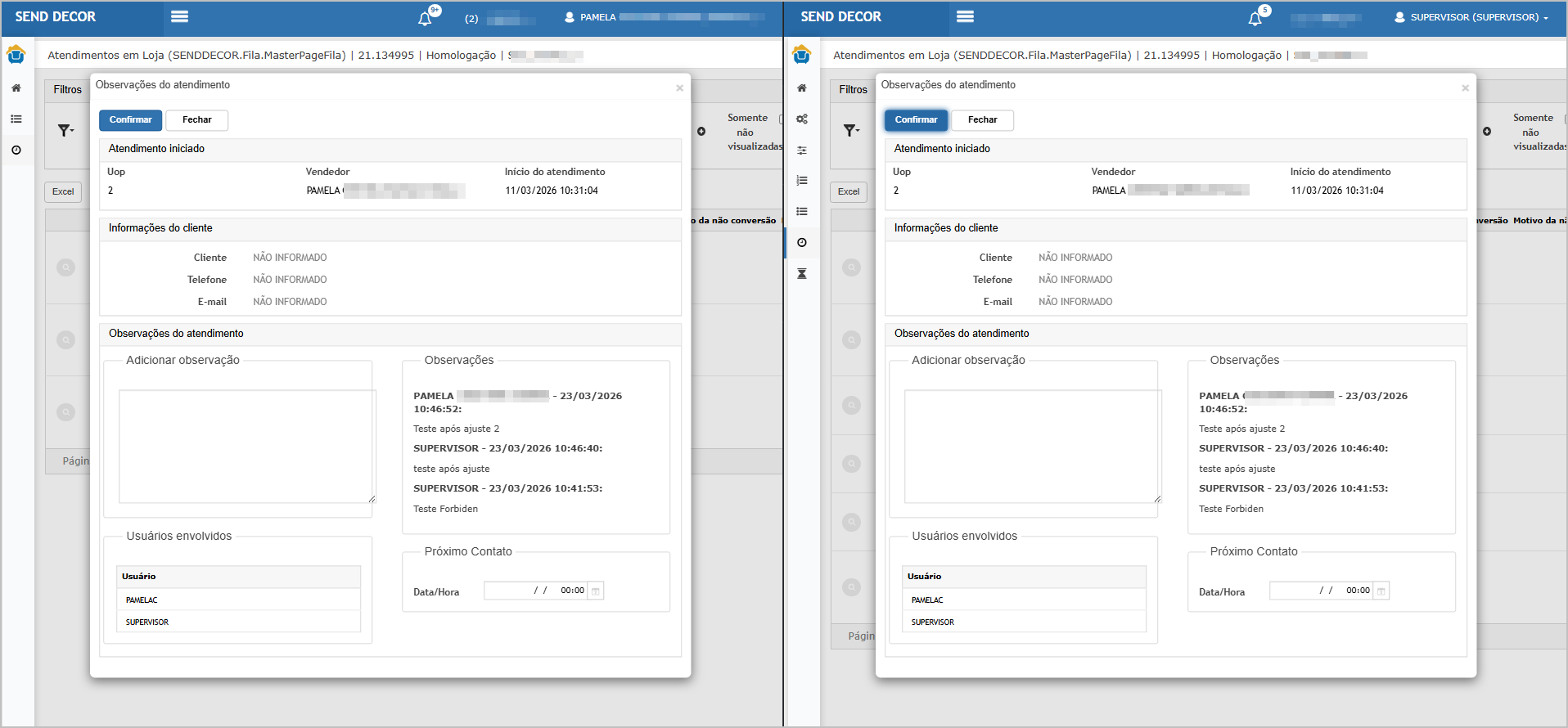Click the numbered list icon in the supervisor sidebar
The height and width of the screenshot is (728, 1568).
point(802,181)
